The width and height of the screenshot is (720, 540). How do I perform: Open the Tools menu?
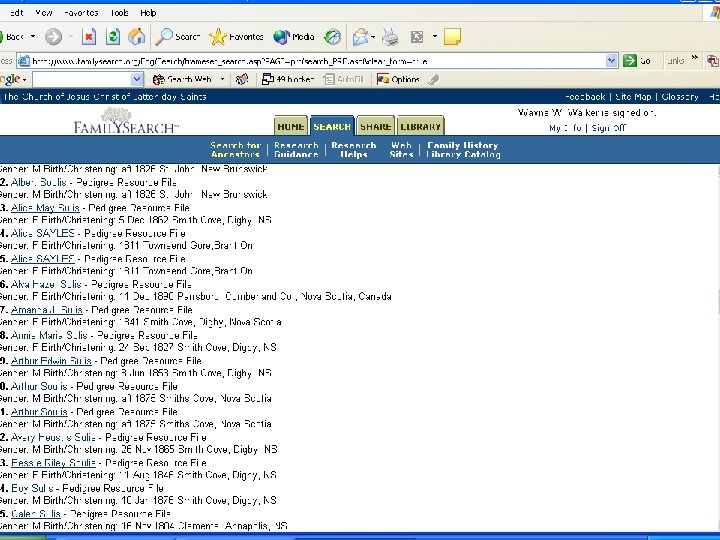(119, 13)
